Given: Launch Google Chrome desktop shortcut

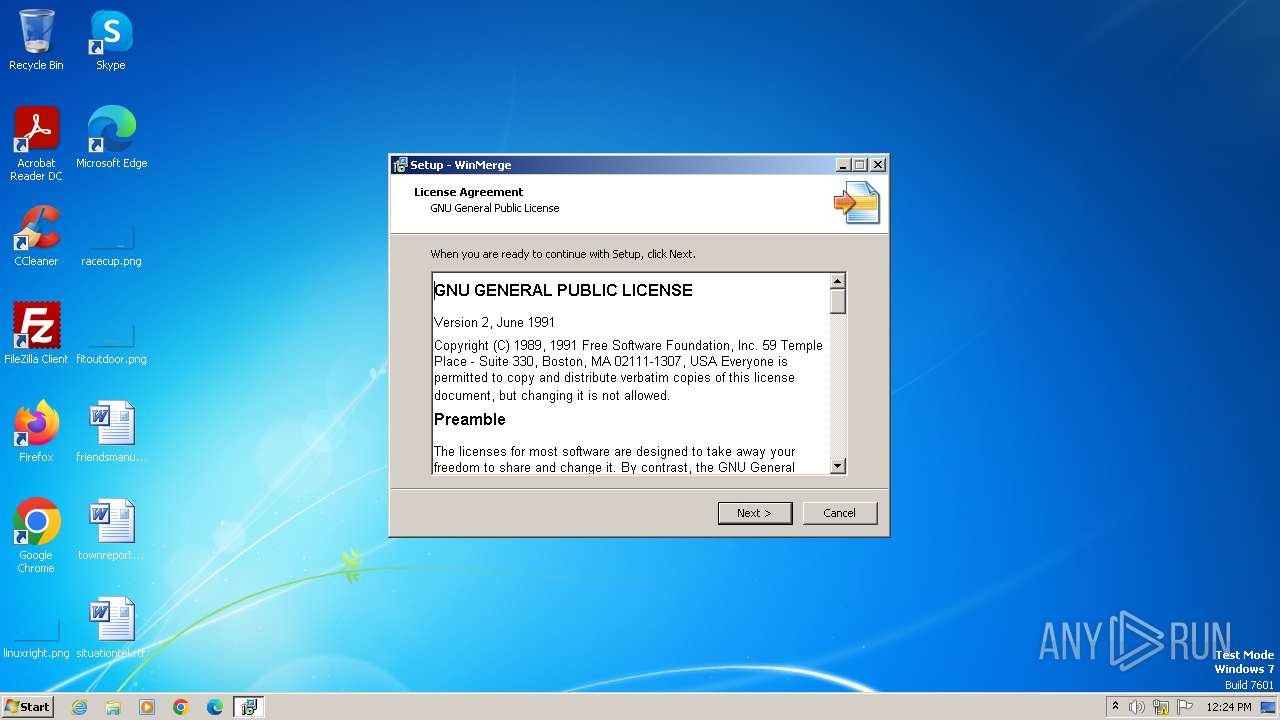Looking at the screenshot, I should click(x=36, y=535).
